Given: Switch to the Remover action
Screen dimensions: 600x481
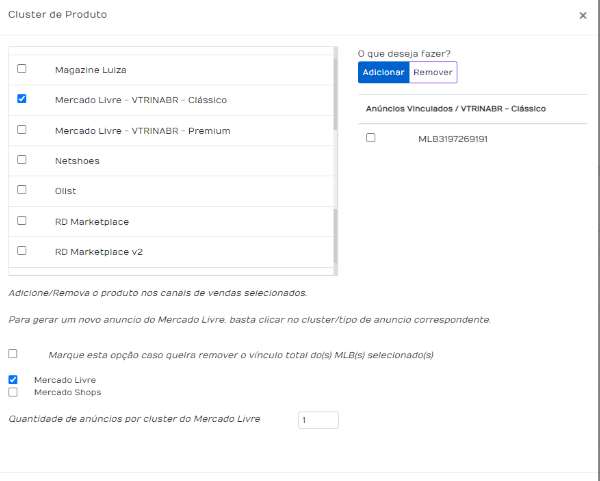Looking at the screenshot, I should pos(433,72).
